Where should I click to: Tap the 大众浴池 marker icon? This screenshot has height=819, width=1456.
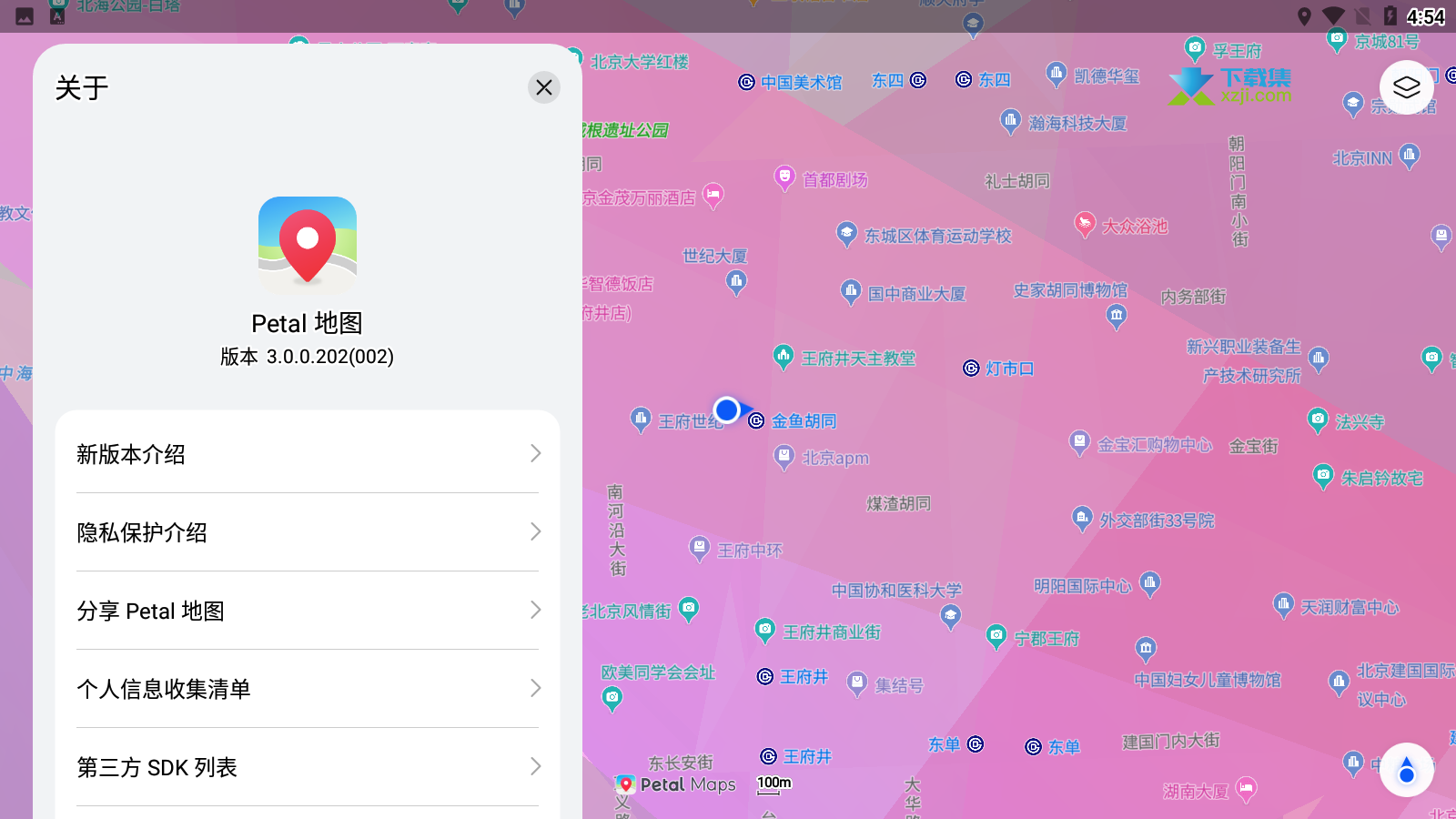pyautogui.click(x=1085, y=224)
